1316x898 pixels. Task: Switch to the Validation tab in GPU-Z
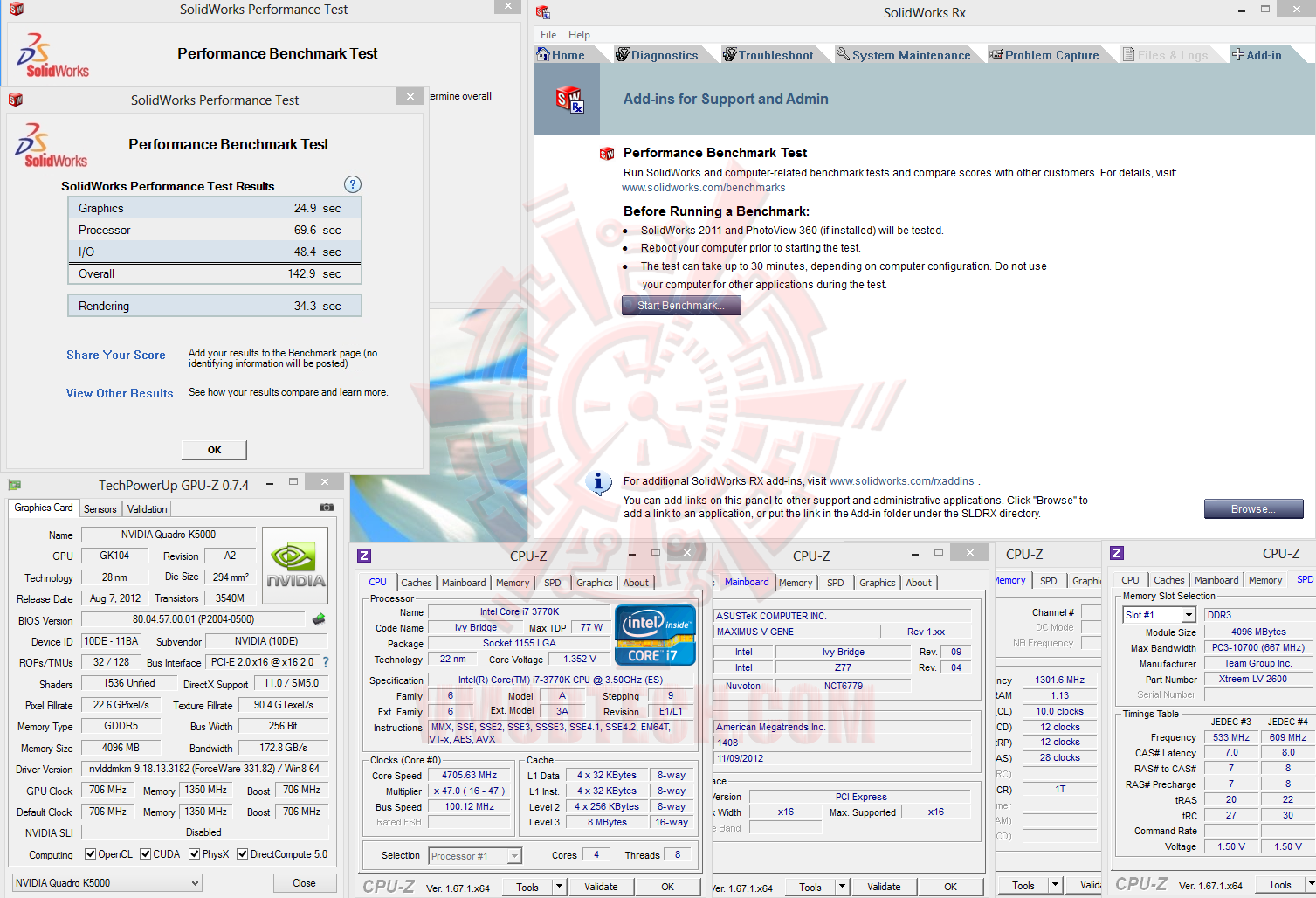point(147,509)
